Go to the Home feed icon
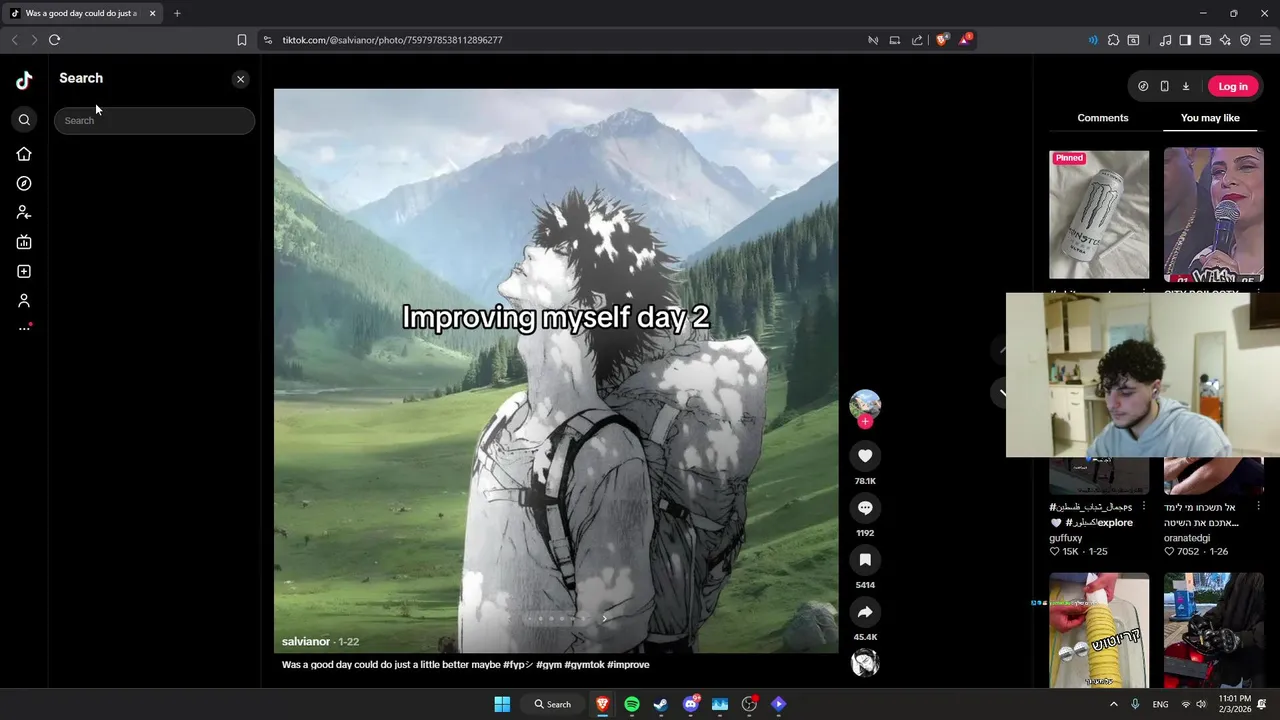The width and height of the screenshot is (1280, 720). pos(24,154)
